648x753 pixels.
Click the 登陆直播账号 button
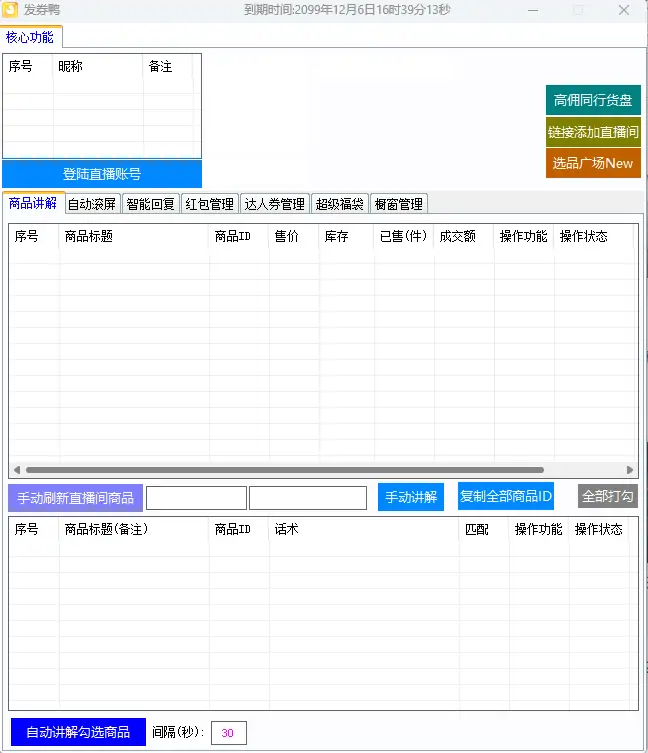pos(102,174)
